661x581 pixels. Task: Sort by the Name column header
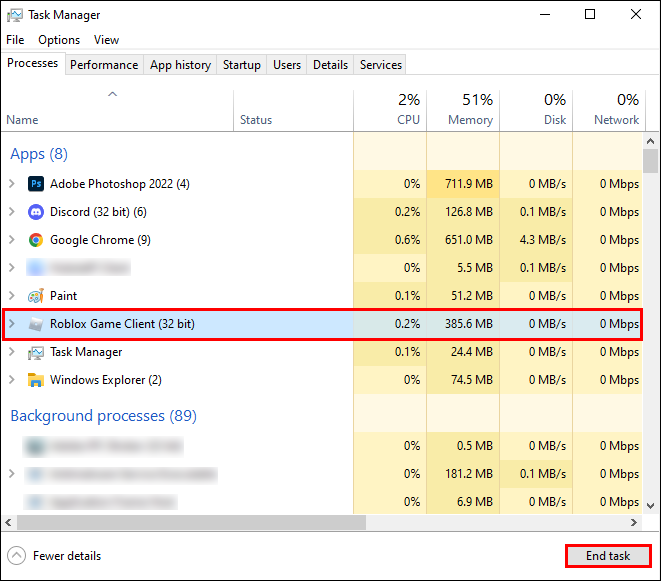coord(22,120)
